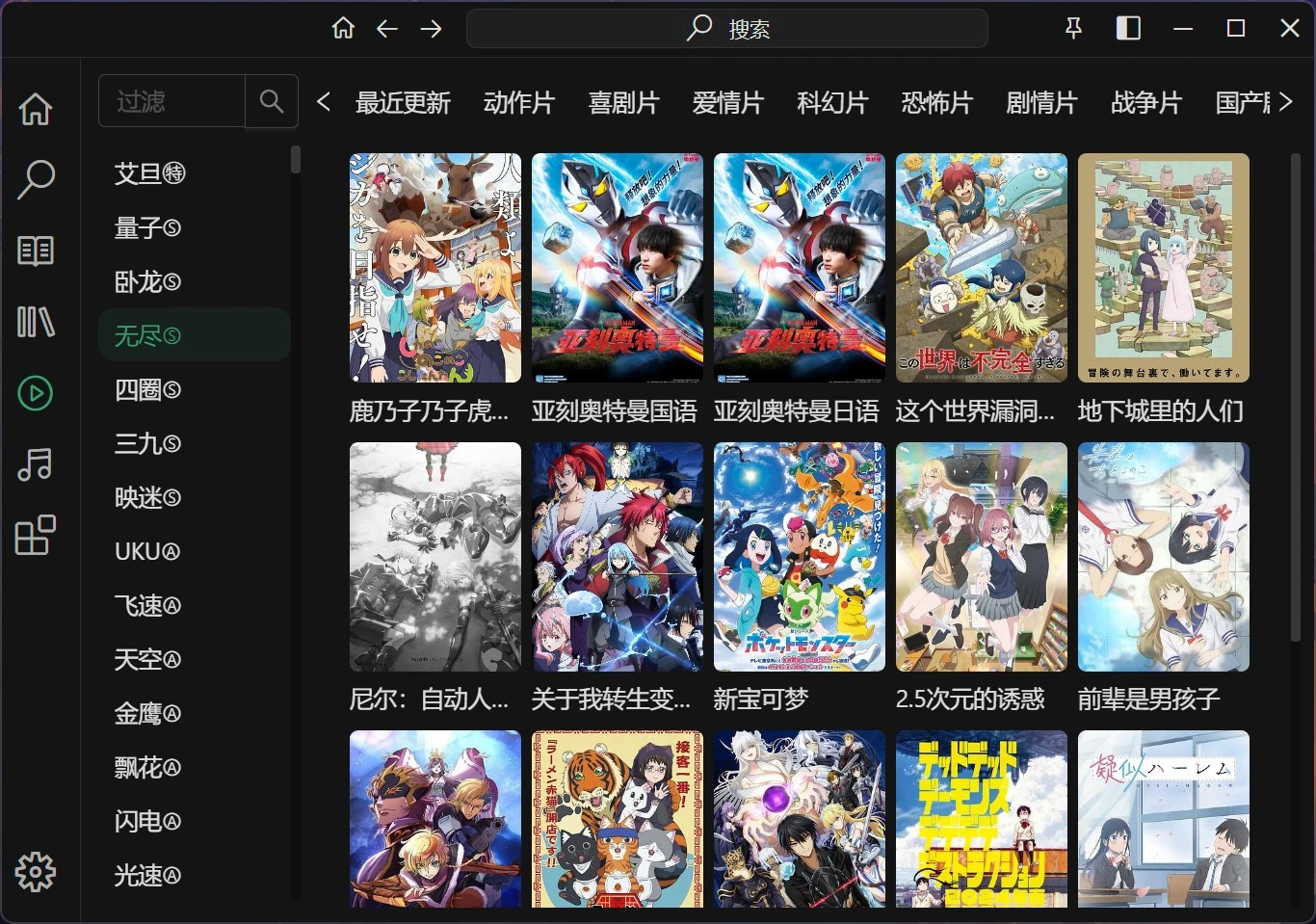This screenshot has height=924, width=1316.
Task: Open the 亚刻奥特曼国语 poster
Action: (x=618, y=268)
